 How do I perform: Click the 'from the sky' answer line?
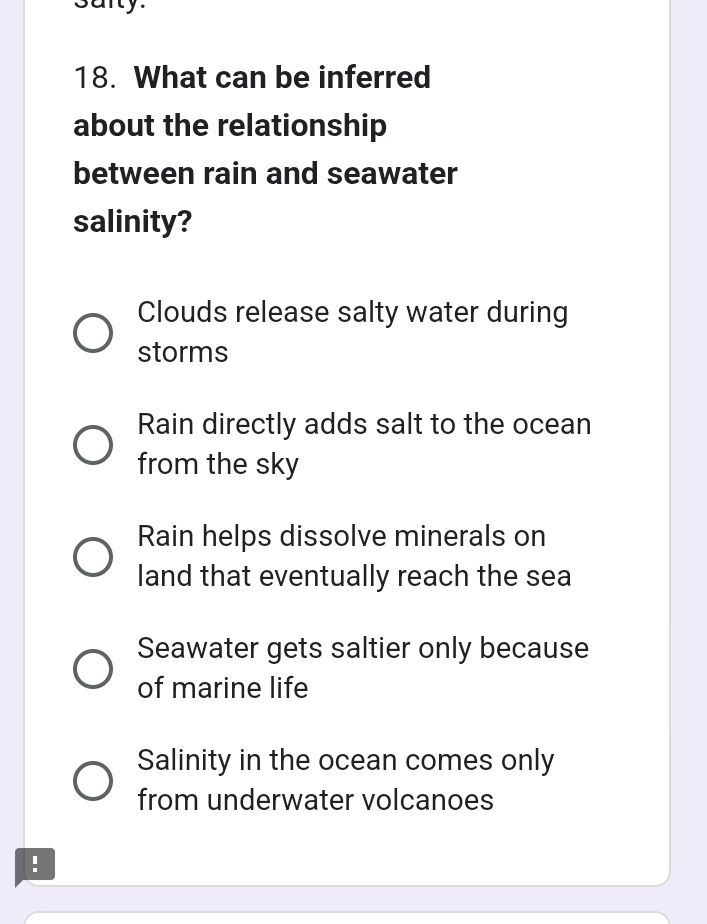[218, 465]
